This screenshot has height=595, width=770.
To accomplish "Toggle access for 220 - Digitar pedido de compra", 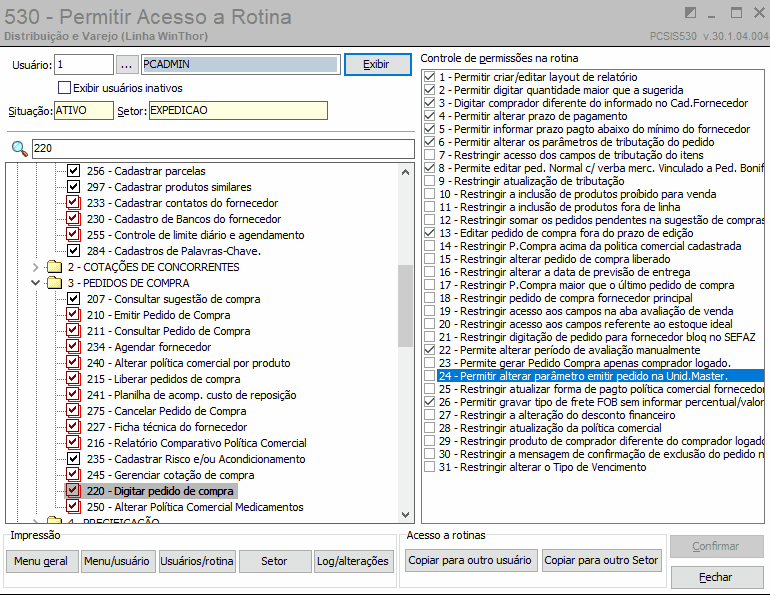I will tap(74, 491).
